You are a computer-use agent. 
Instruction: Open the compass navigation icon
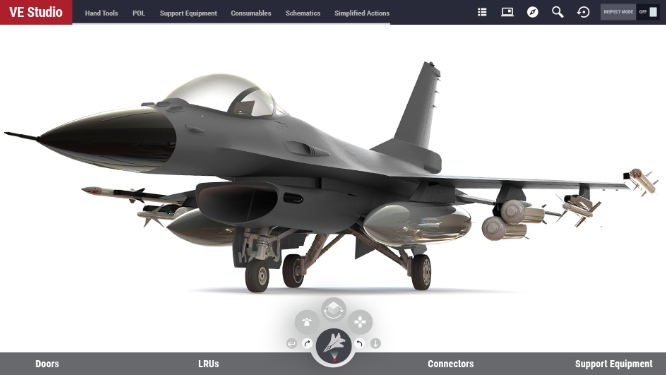click(532, 12)
